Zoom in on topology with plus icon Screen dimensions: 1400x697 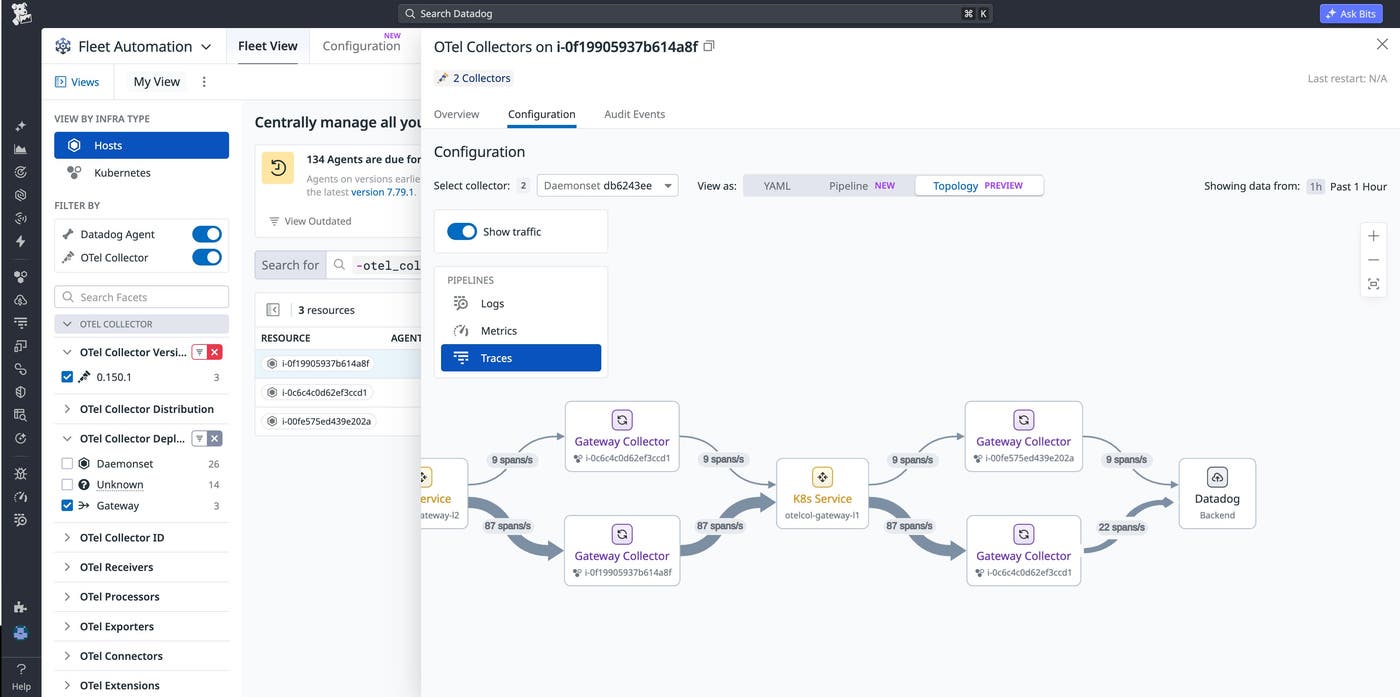tap(1373, 236)
